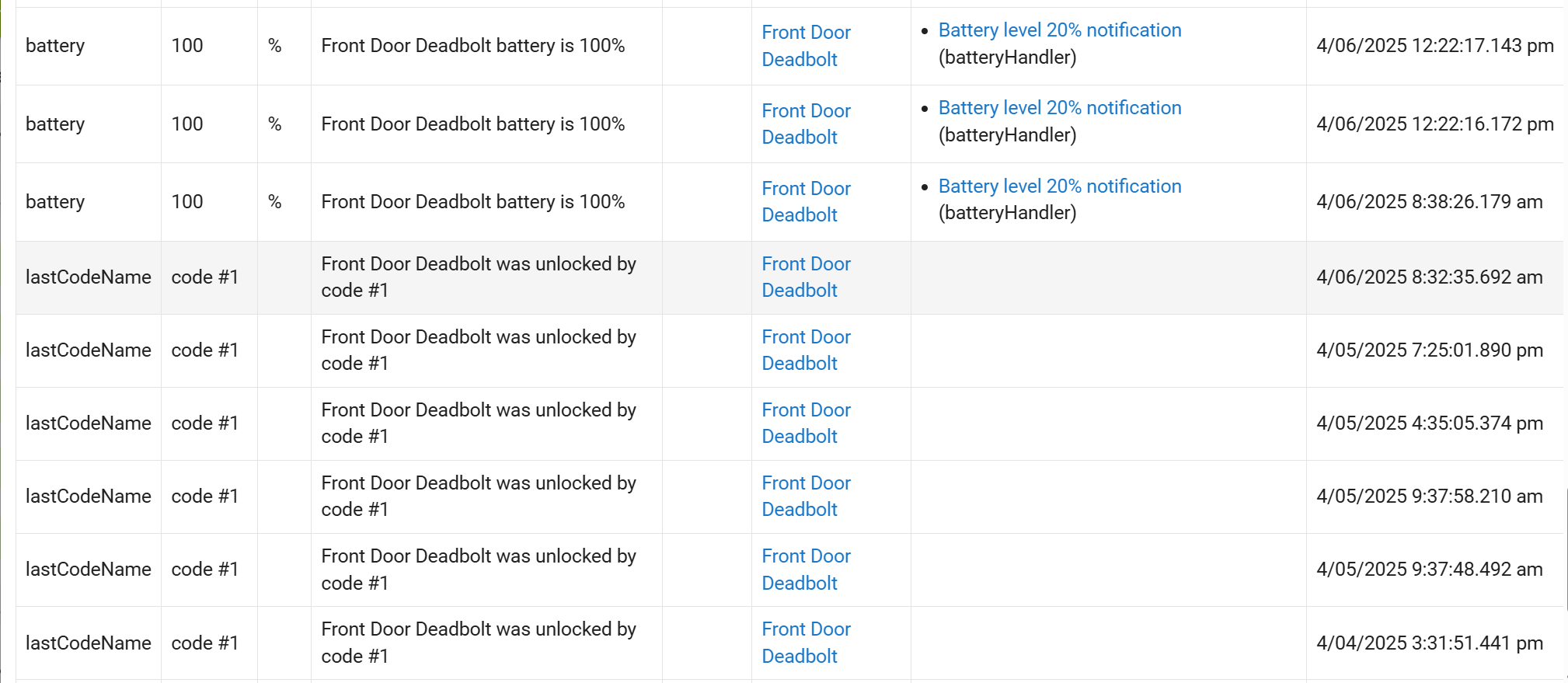Image resolution: width=1568 pixels, height=683 pixels.
Task: Open Front Door Deadbolt link at 12:22:17 pm row
Action: point(806,46)
